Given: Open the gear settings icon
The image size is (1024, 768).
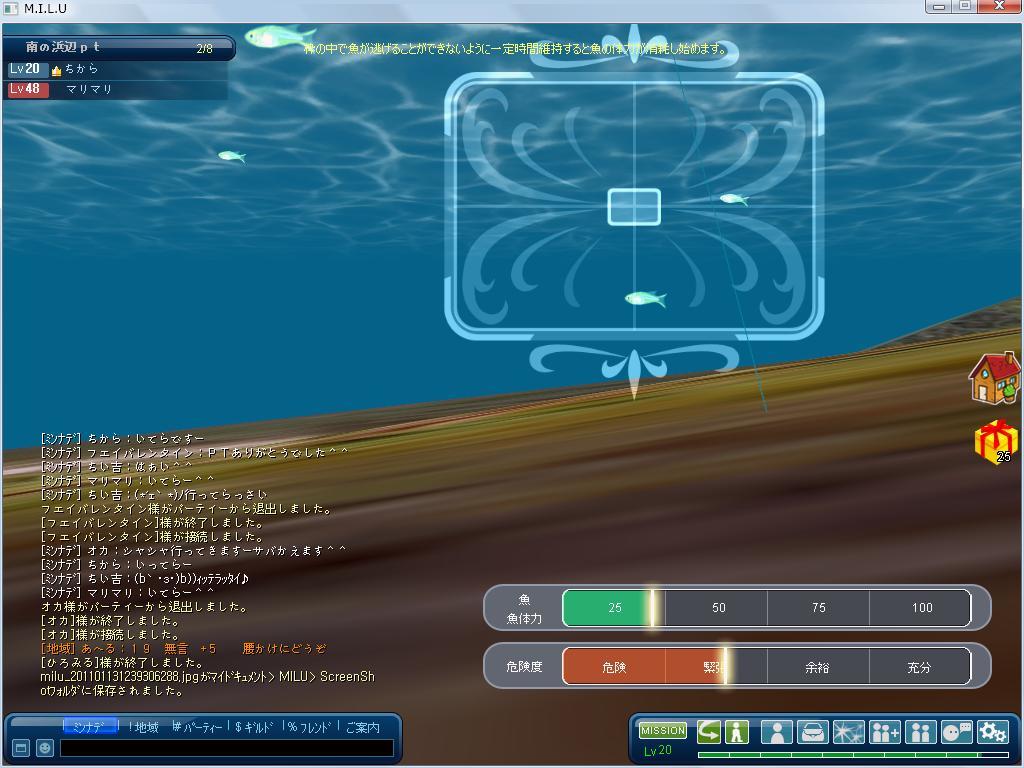Looking at the screenshot, I should coord(992,732).
